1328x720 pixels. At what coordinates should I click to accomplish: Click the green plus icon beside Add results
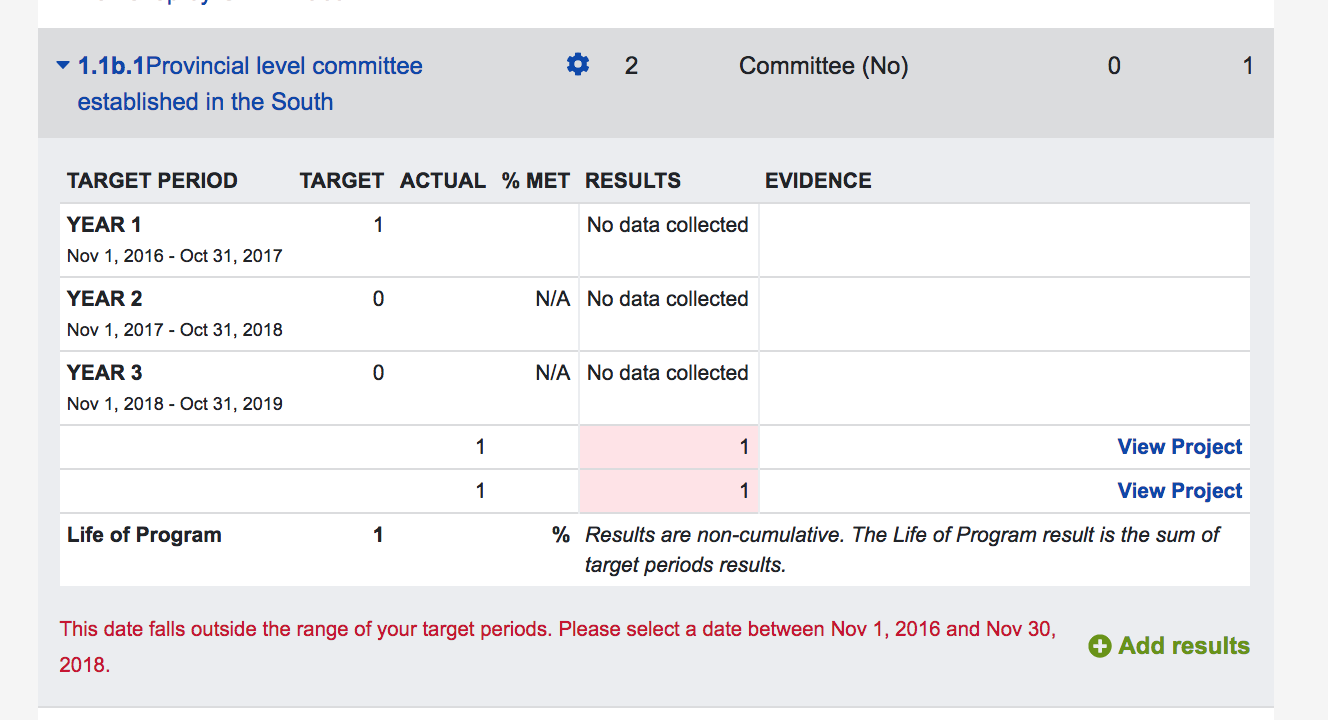1099,646
